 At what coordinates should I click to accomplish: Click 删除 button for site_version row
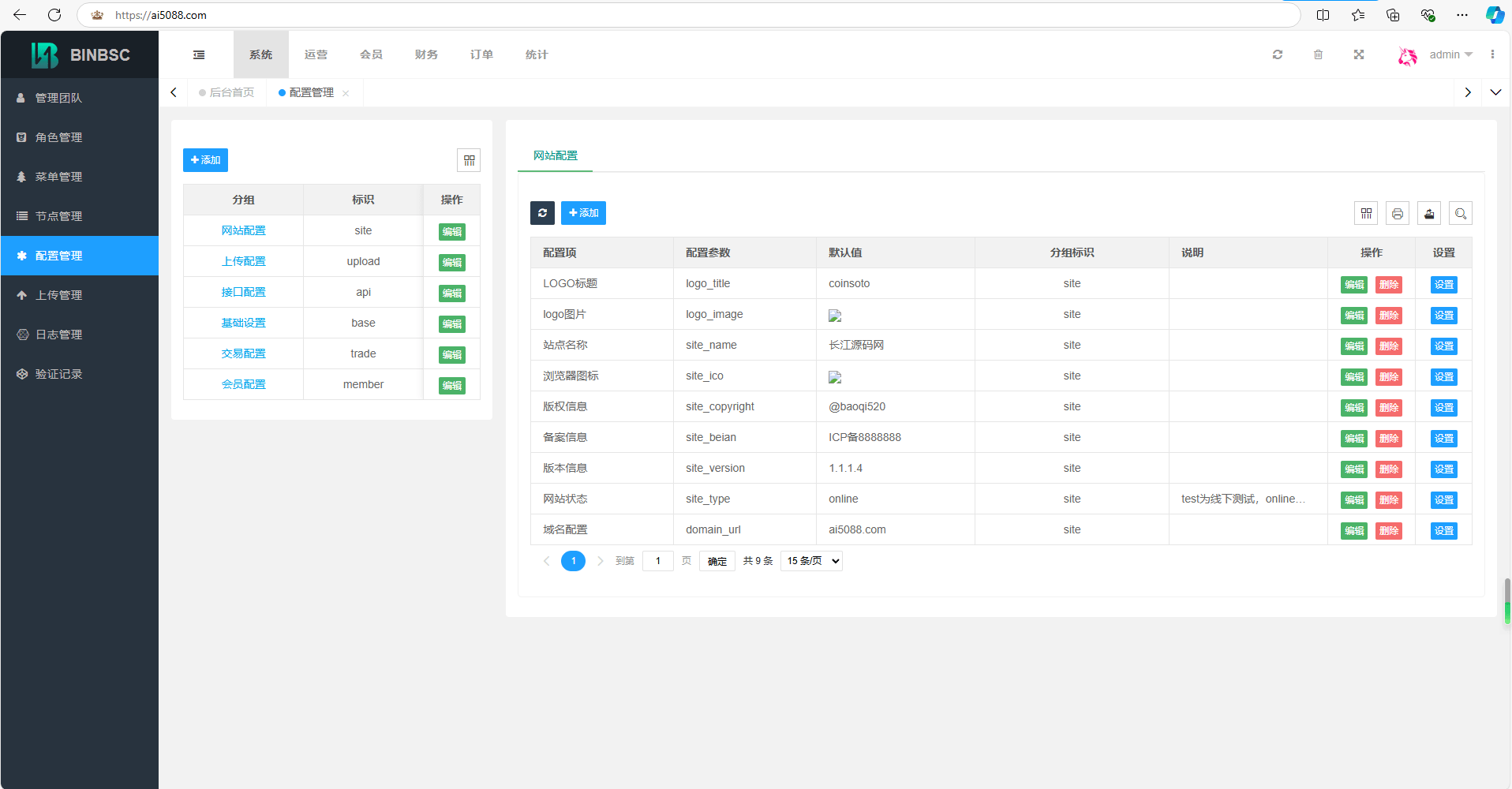click(x=1389, y=469)
